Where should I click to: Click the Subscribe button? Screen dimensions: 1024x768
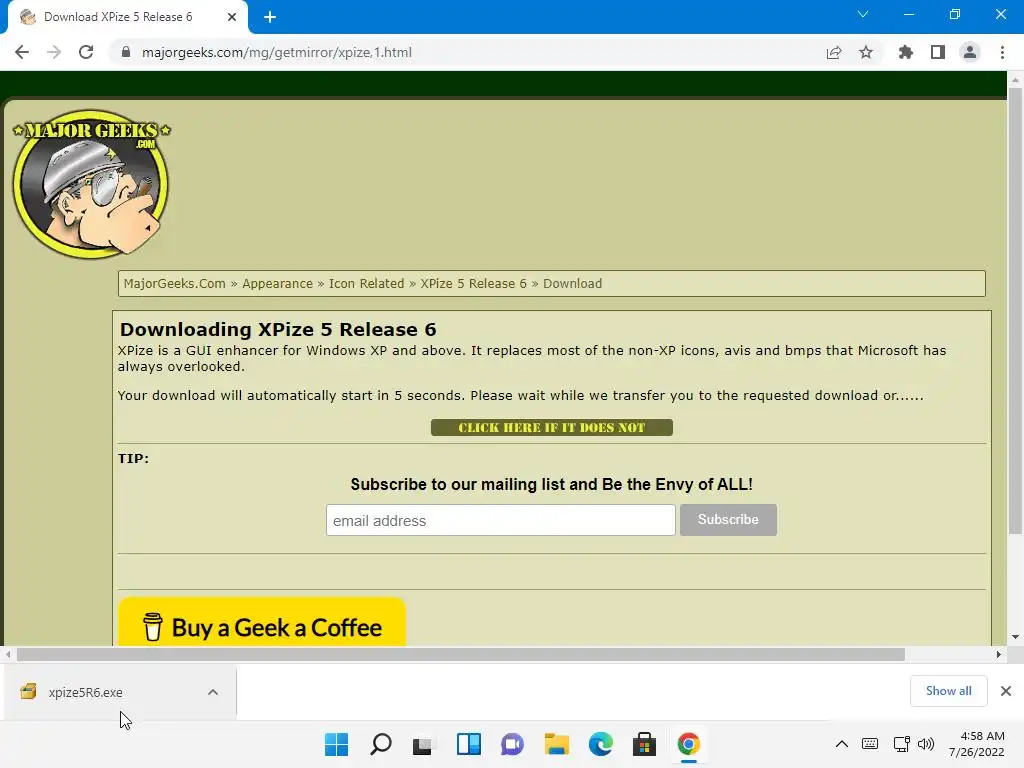coord(728,520)
